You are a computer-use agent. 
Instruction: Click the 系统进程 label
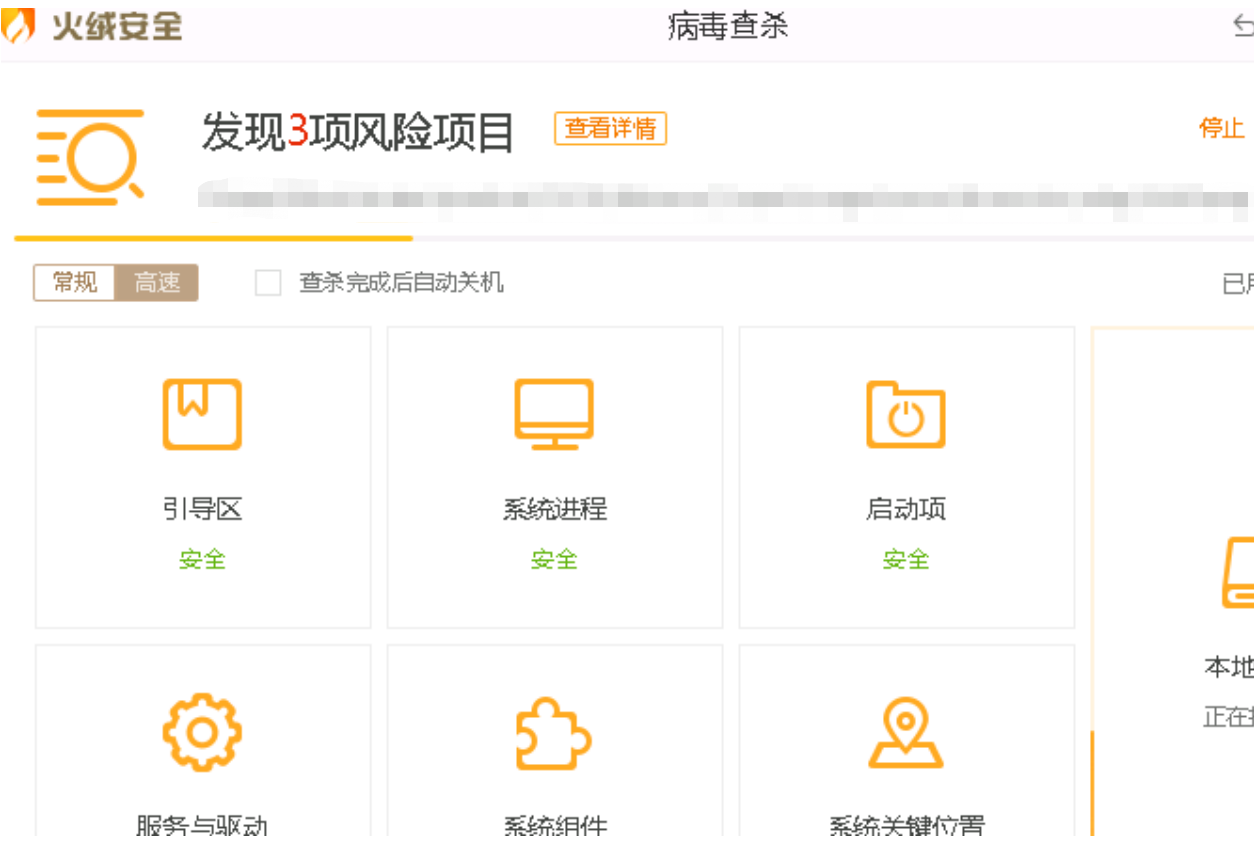pyautogui.click(x=554, y=509)
